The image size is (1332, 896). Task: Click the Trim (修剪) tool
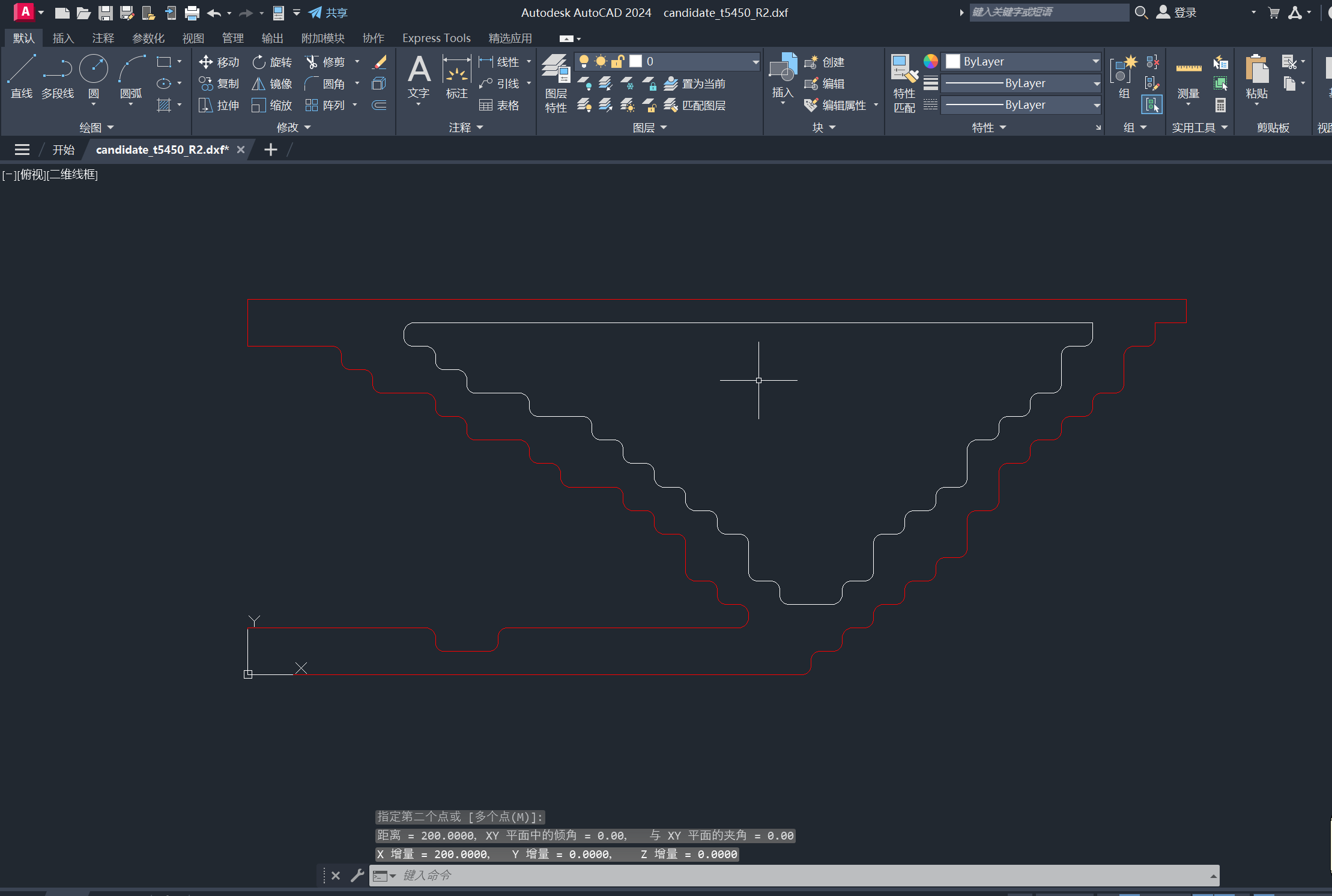coord(325,62)
